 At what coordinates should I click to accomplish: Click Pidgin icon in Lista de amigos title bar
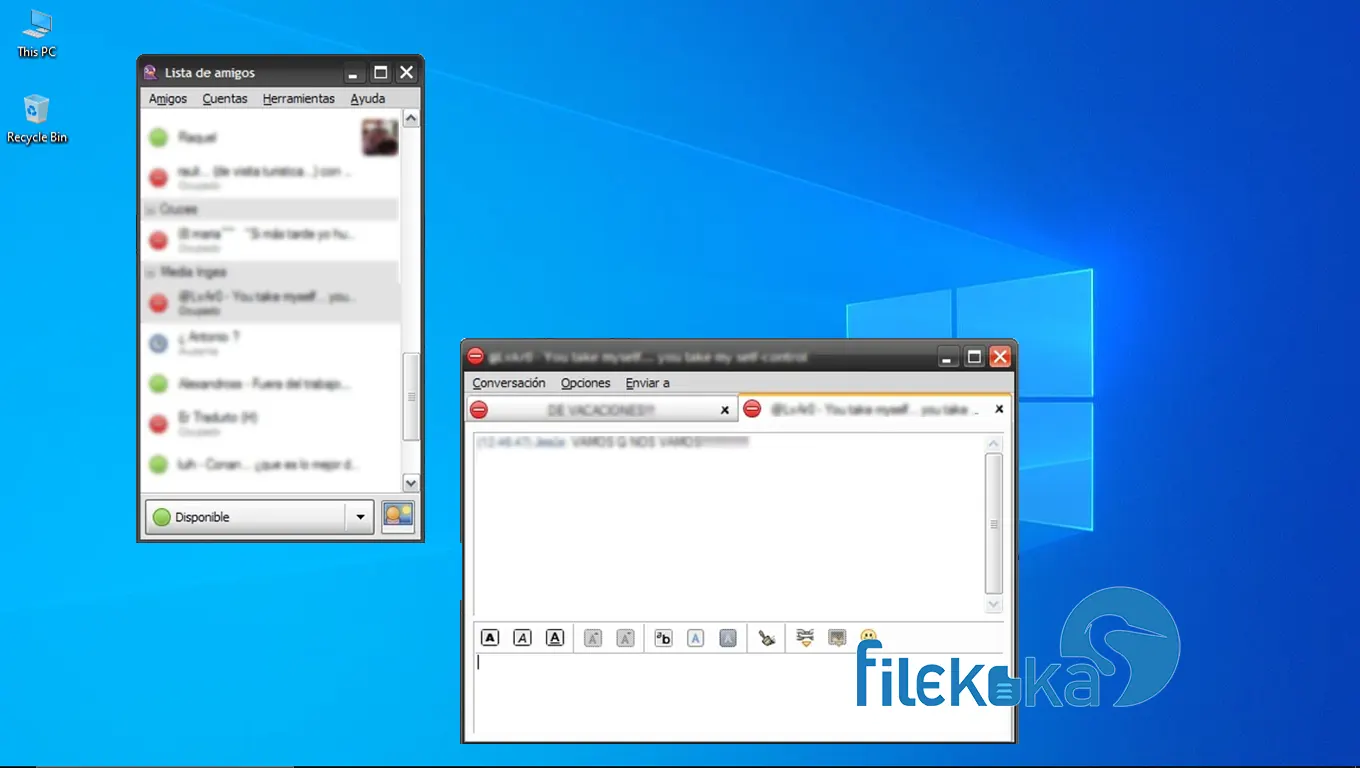coord(151,72)
